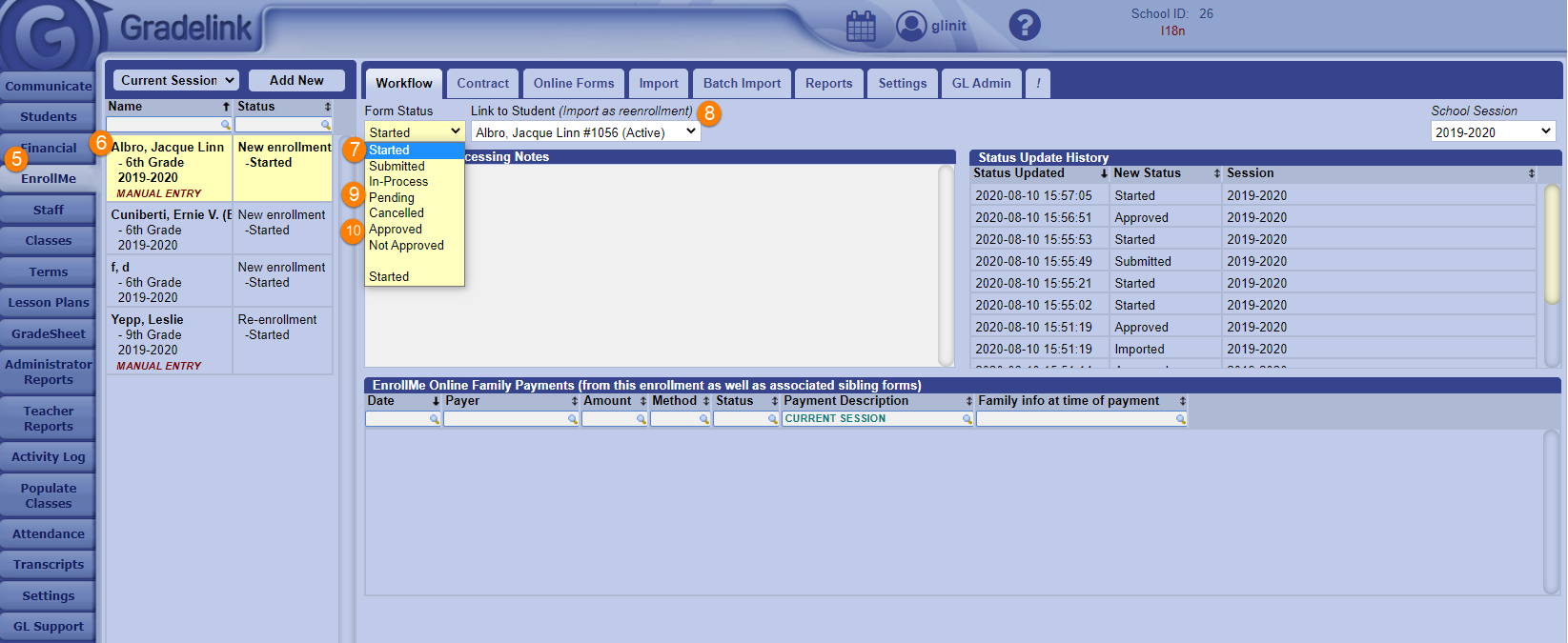
Task: Go to Attendance in the sidebar
Action: pyautogui.click(x=49, y=534)
